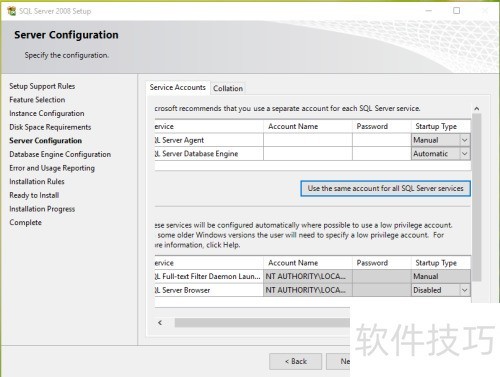Click the SQL Server Database Engine service row label

pos(209,154)
